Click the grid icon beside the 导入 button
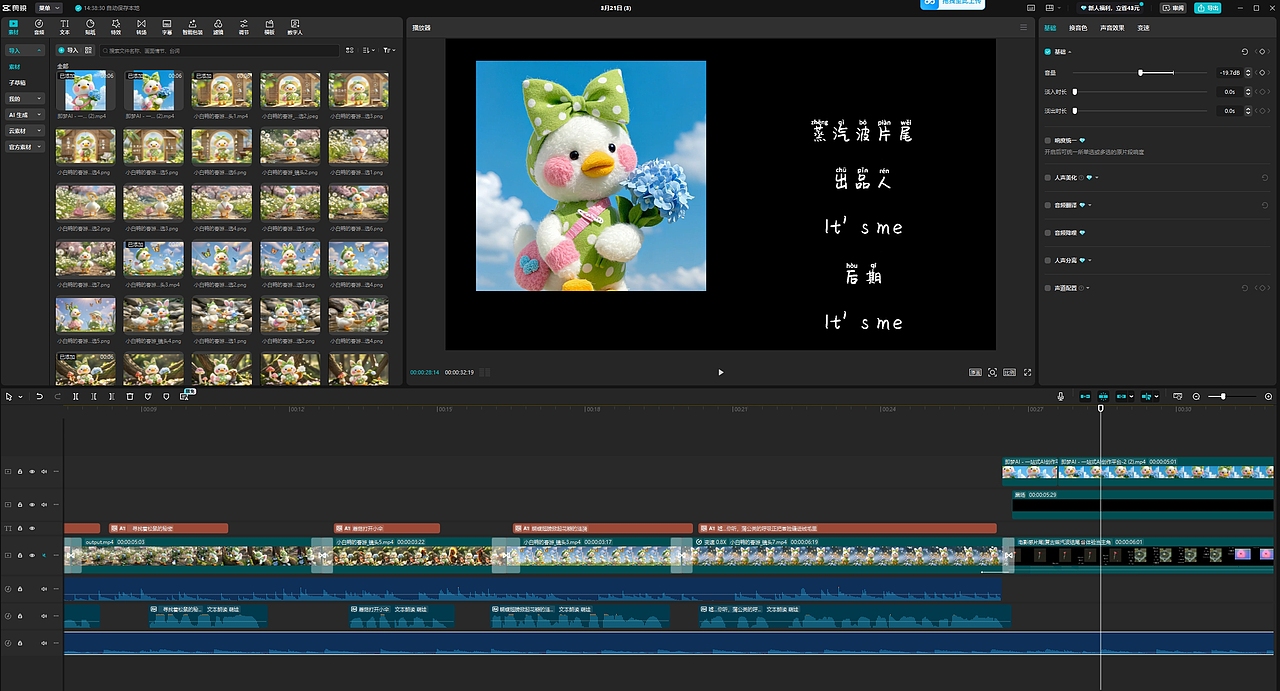Screen dimensions: 1280x691 pyautogui.click(x=88, y=50)
